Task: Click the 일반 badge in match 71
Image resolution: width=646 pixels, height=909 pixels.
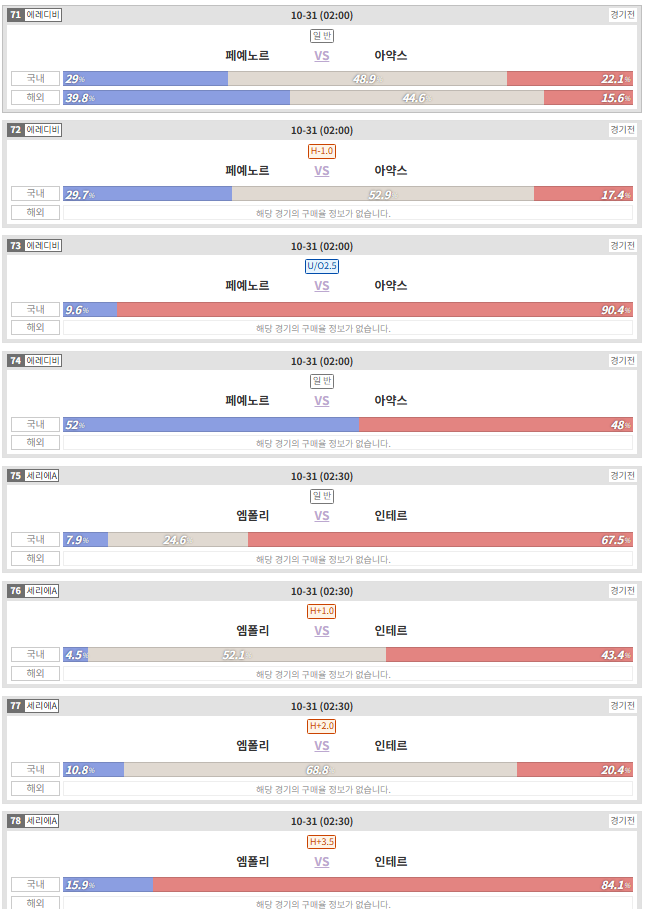Action: pyautogui.click(x=322, y=36)
